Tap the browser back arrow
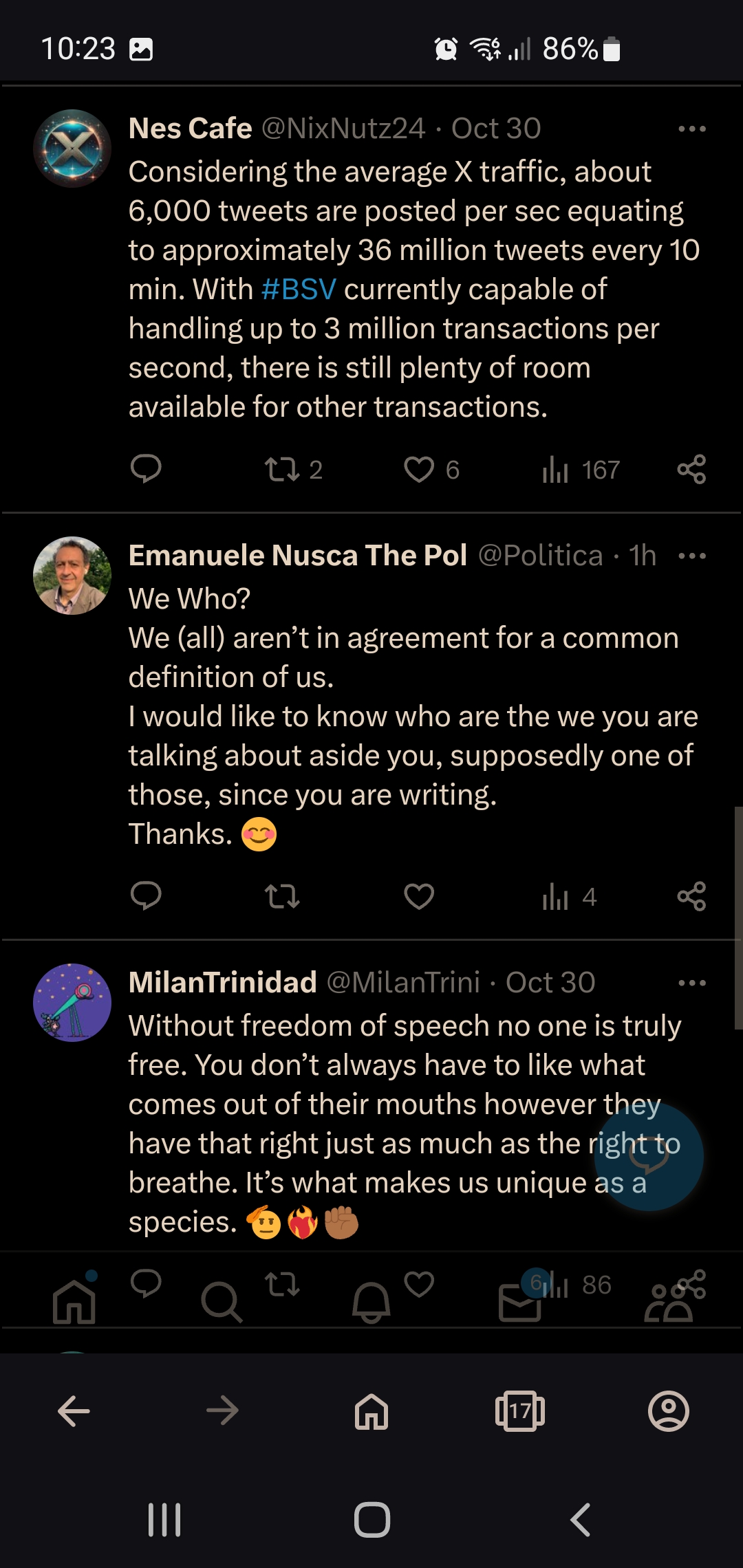 74,1411
